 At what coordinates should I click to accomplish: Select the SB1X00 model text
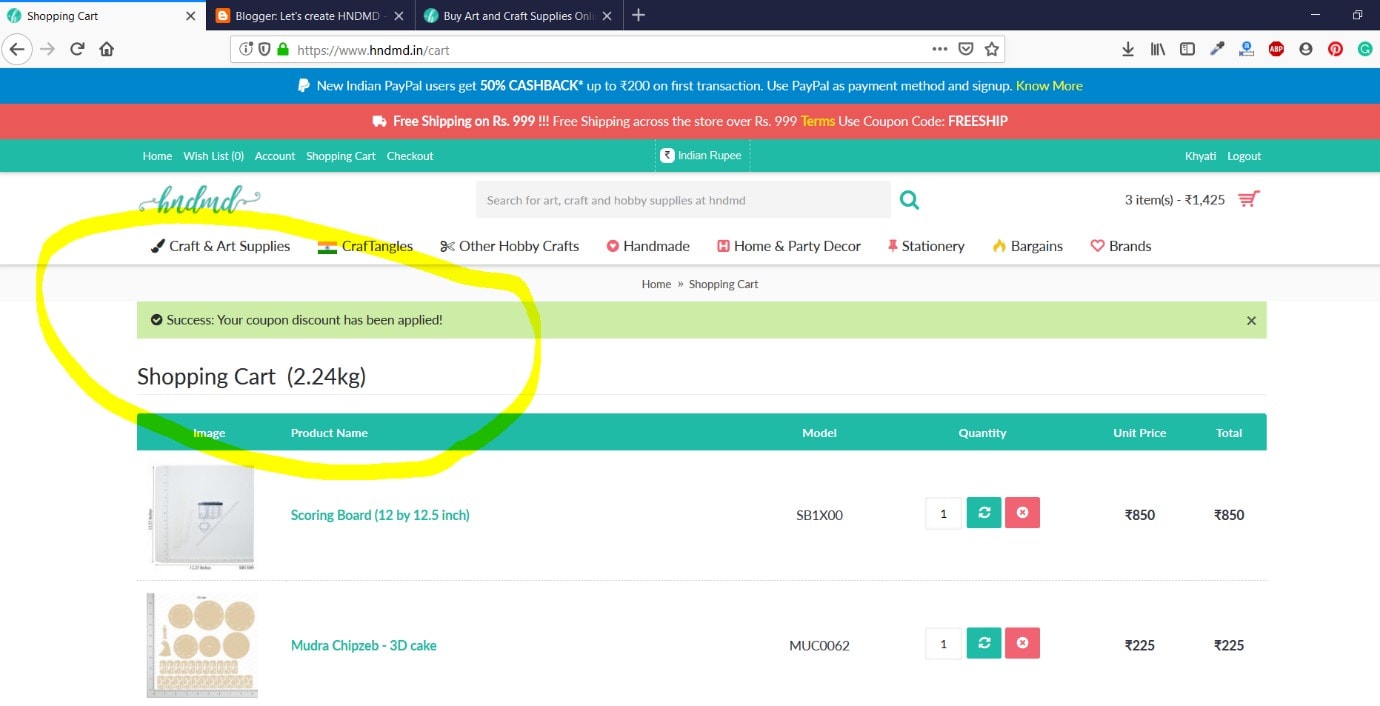[819, 515]
